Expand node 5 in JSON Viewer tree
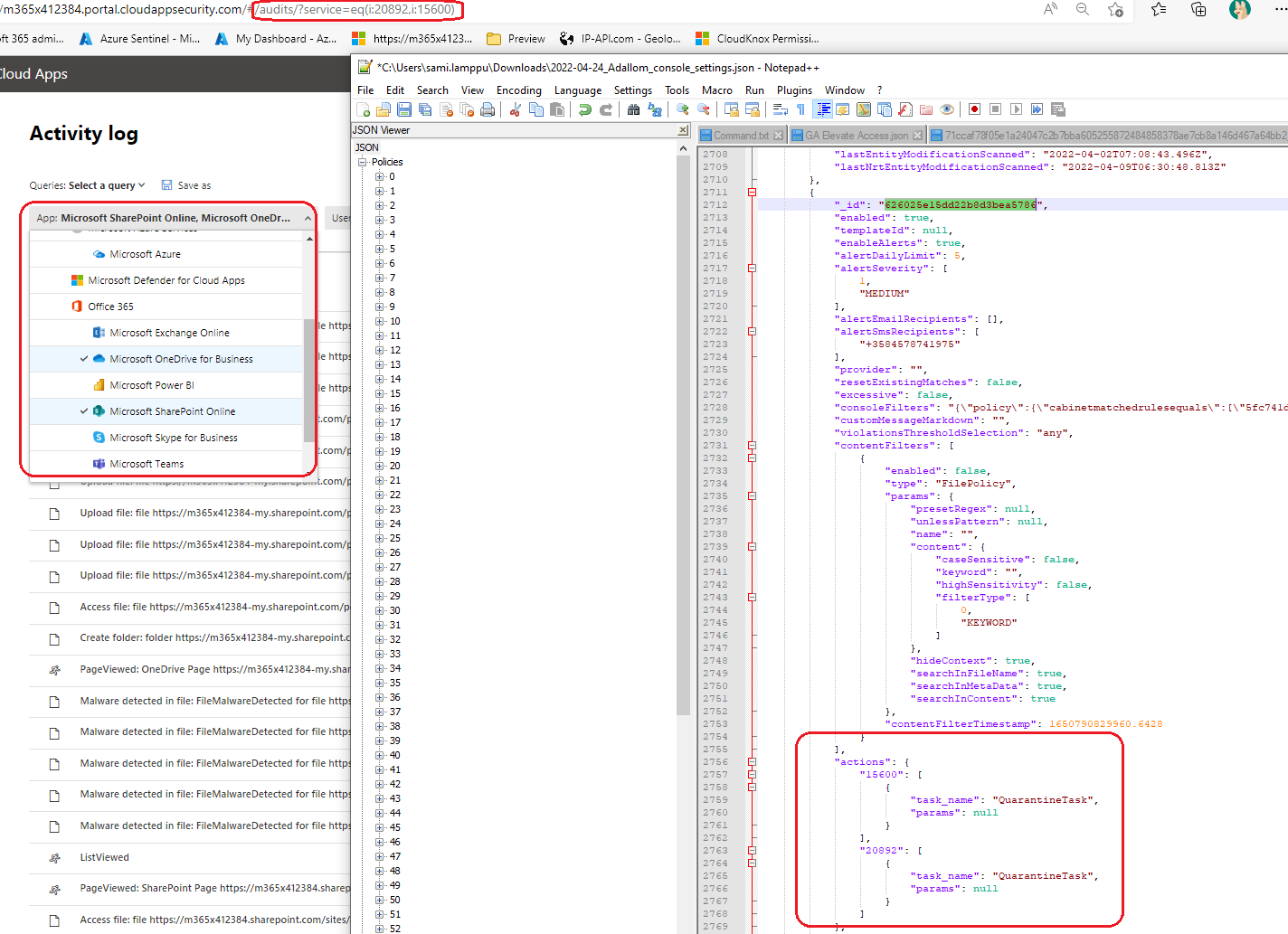 (380, 249)
